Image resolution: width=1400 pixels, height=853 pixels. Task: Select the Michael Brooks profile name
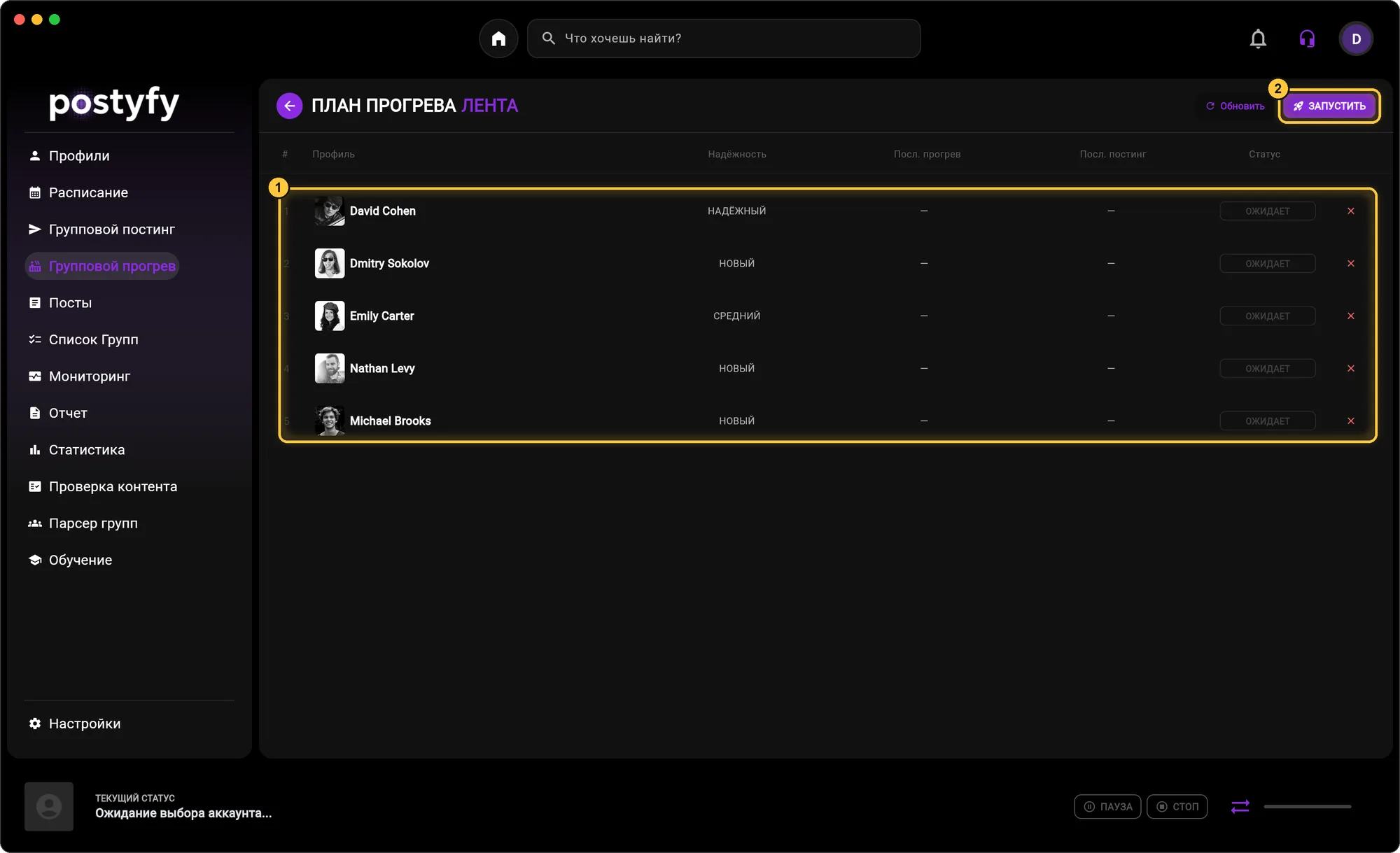coord(390,421)
